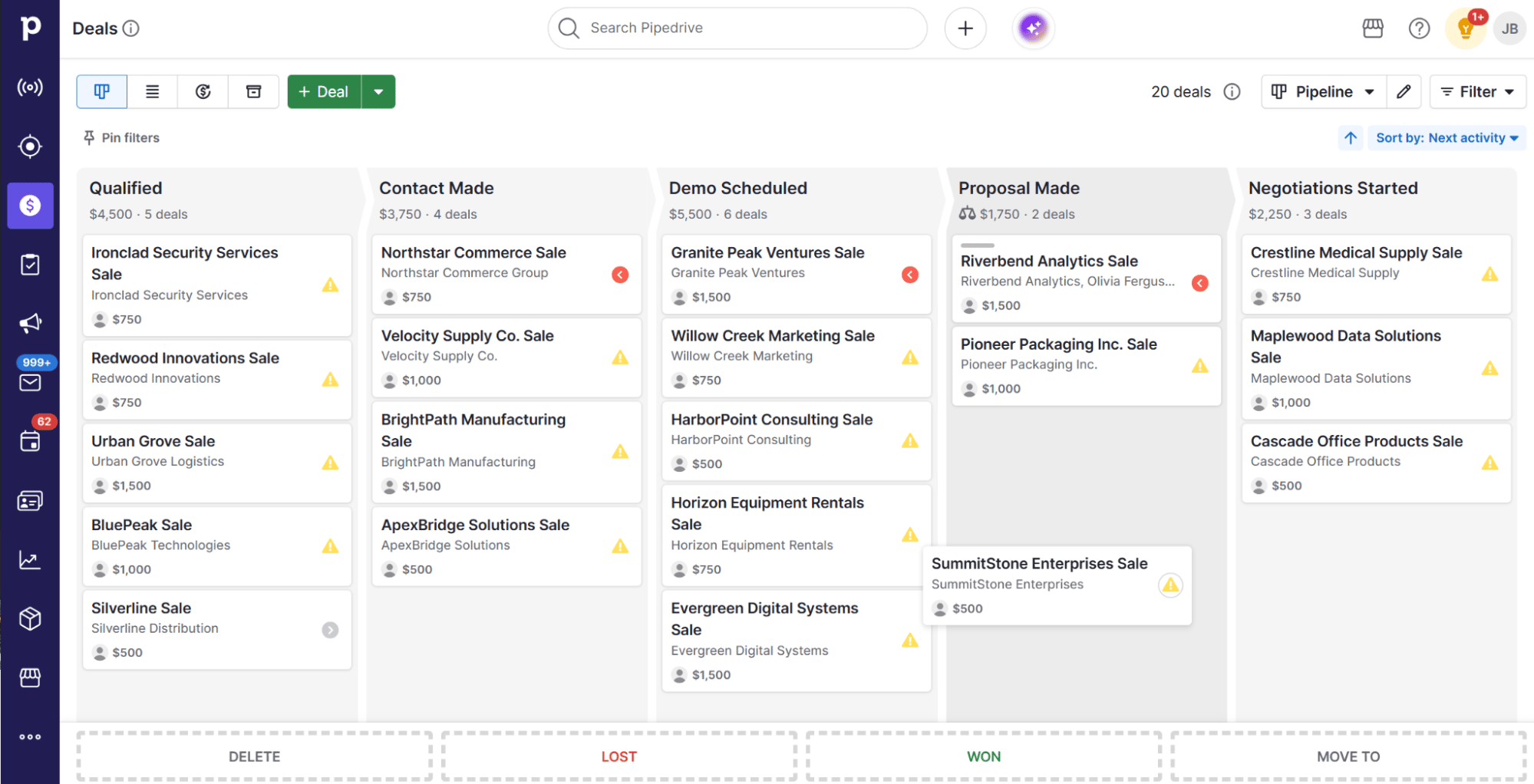Screen dimensions: 1534x784
Task: Open the lightbulb tips notification icon
Action: [1466, 29]
